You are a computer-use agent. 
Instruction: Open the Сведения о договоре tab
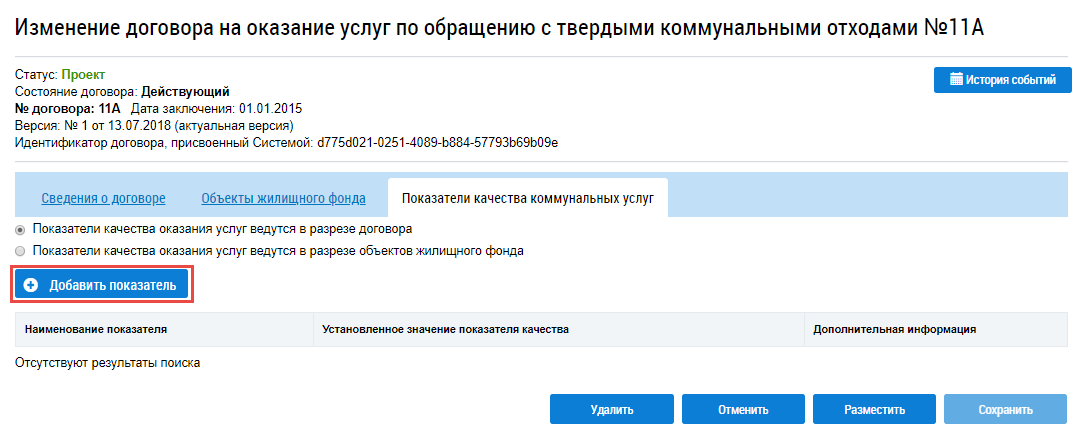tap(103, 198)
